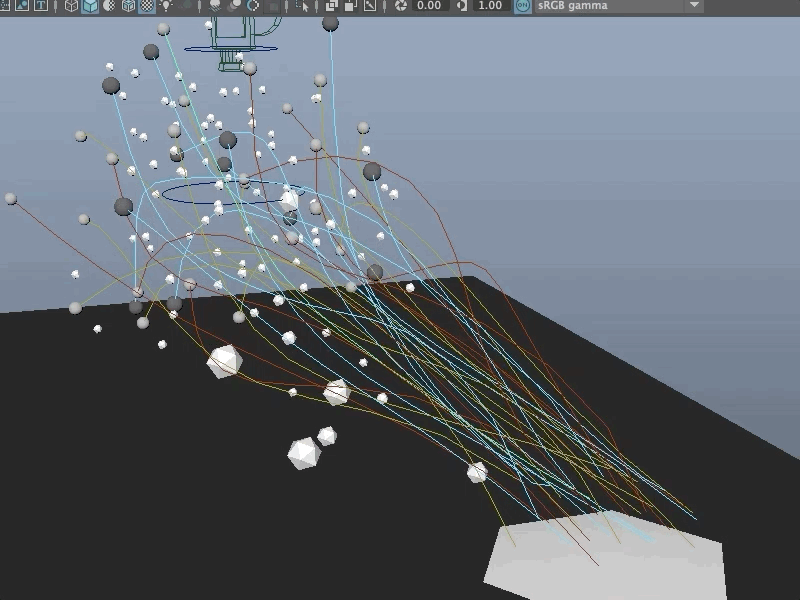Toggle X-Ray Active Components icon

[351, 6]
